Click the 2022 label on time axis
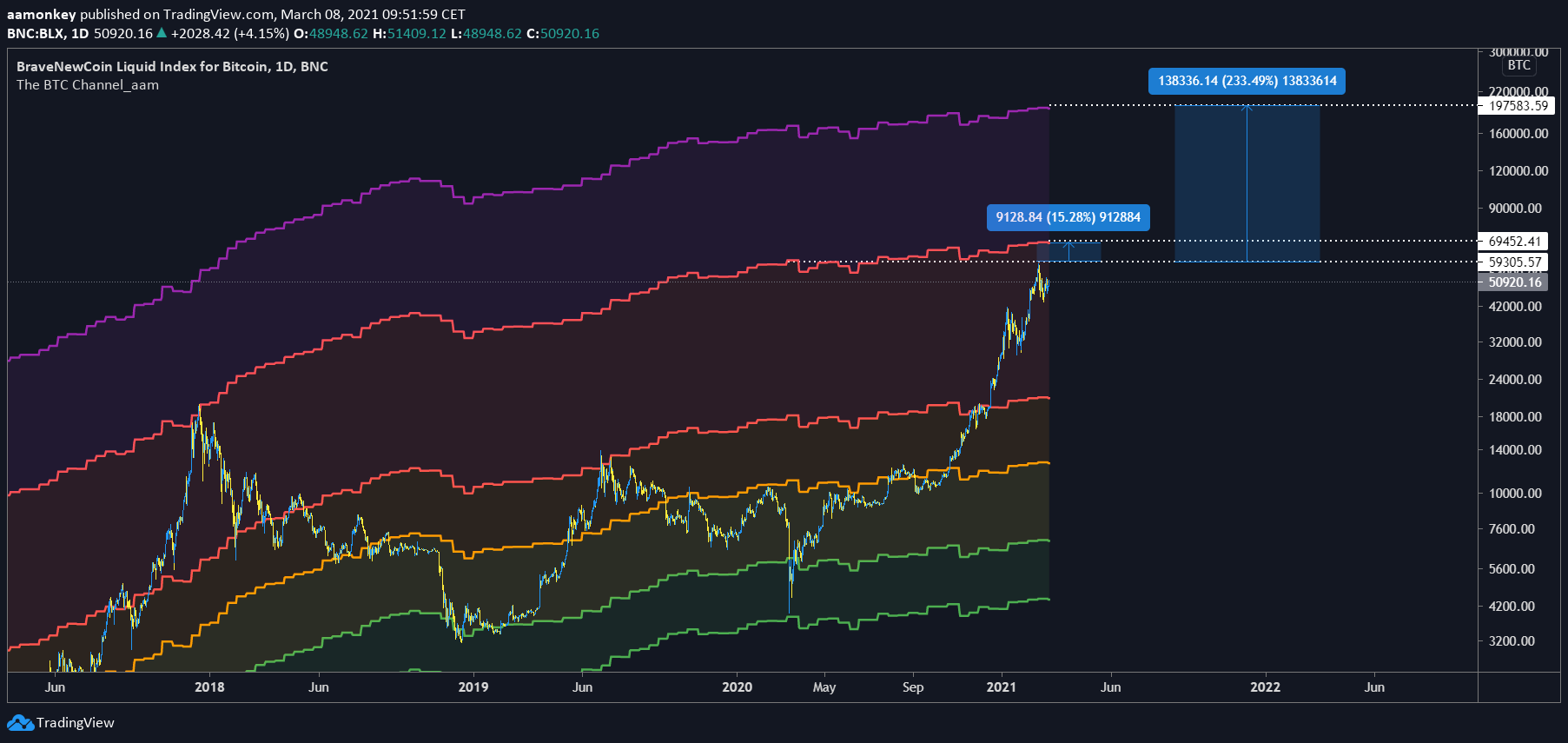1568x743 pixels. pos(1266,687)
